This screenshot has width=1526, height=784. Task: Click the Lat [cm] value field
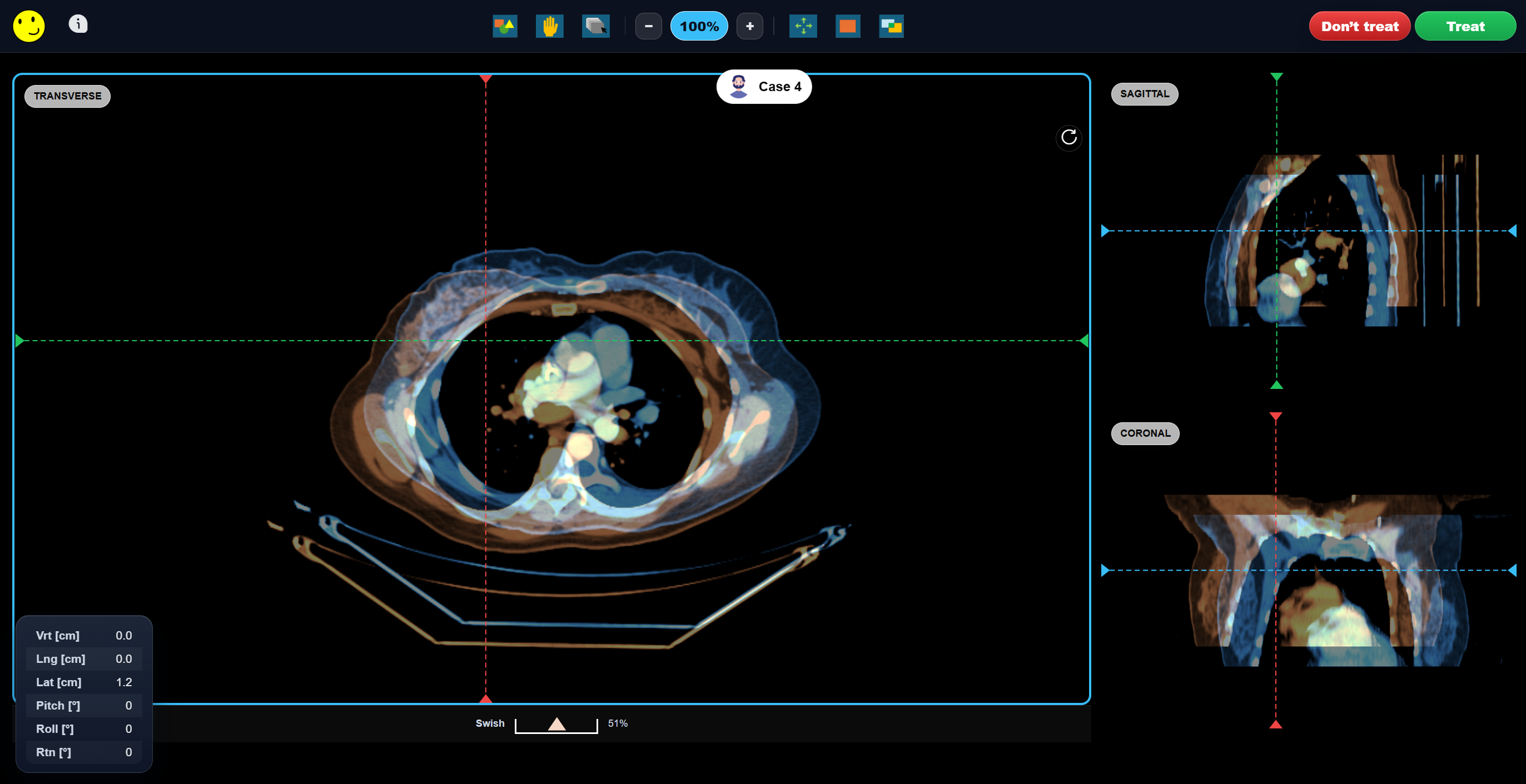click(123, 682)
